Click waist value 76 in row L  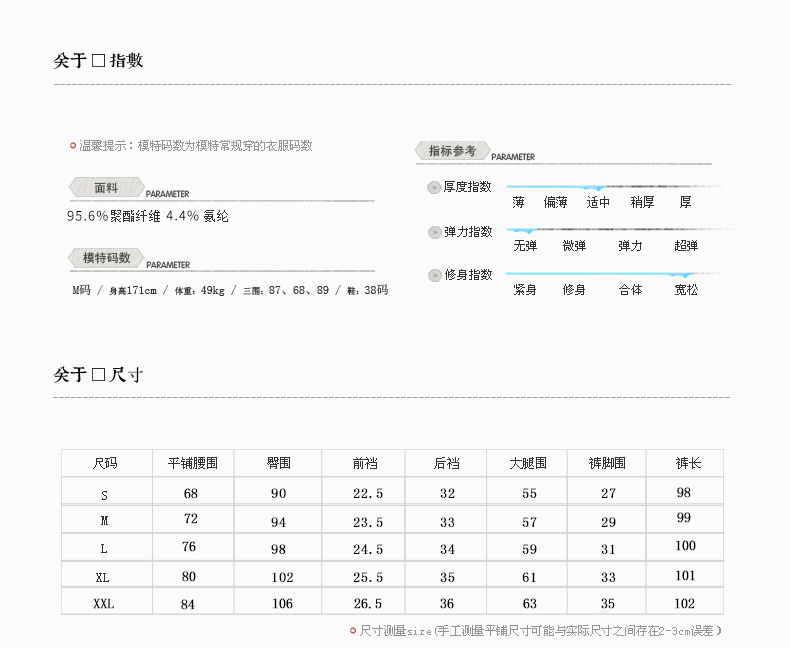pyautogui.click(x=189, y=547)
